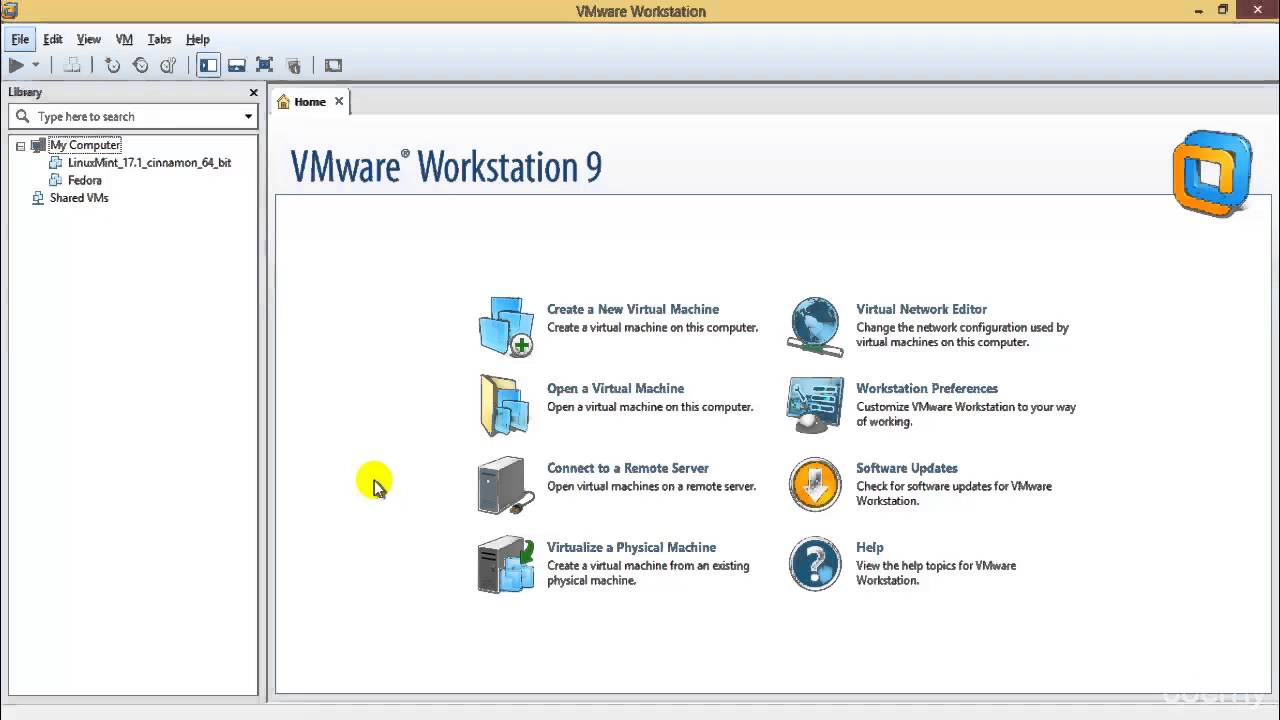Click the Software Updates download icon
This screenshot has height=720, width=1280.
(815, 485)
